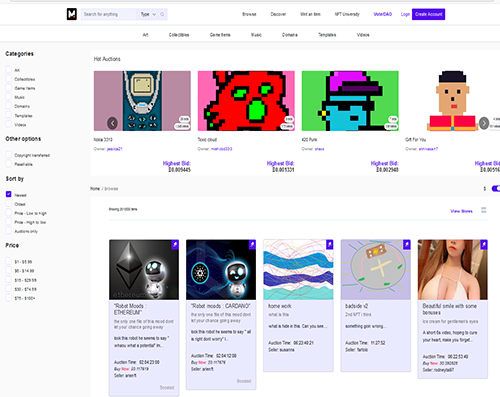Show next Hot Auctions with right arrow
The height and width of the screenshot is (397, 500).
pyautogui.click(x=484, y=123)
